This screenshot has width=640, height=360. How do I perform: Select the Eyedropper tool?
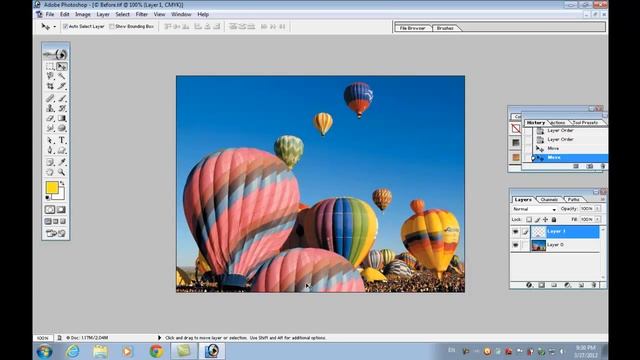62,162
